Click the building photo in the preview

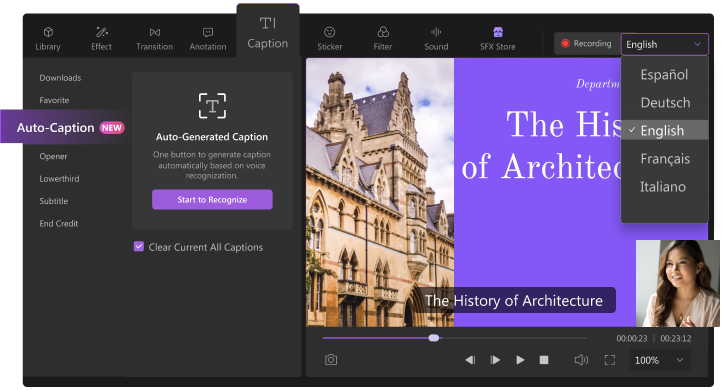380,192
